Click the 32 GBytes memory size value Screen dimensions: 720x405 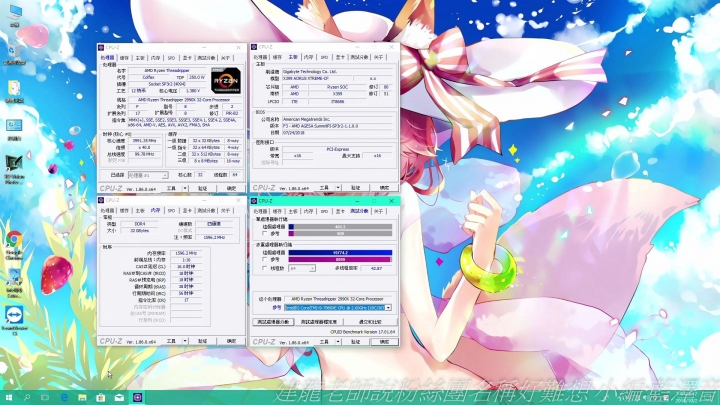pos(140,231)
